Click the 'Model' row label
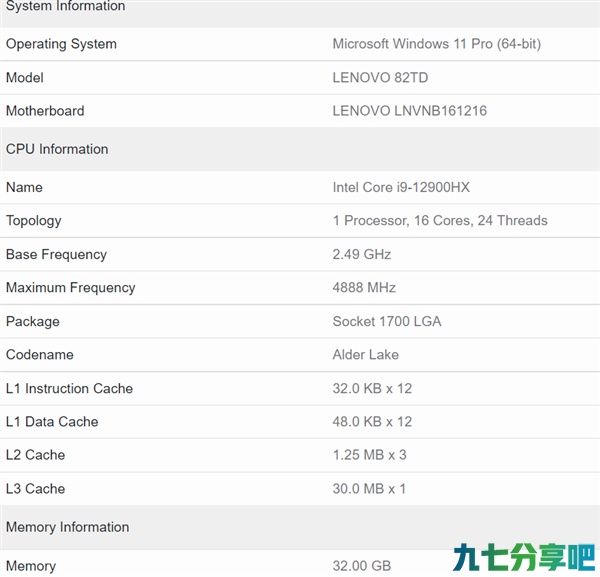The image size is (600, 577). (24, 78)
